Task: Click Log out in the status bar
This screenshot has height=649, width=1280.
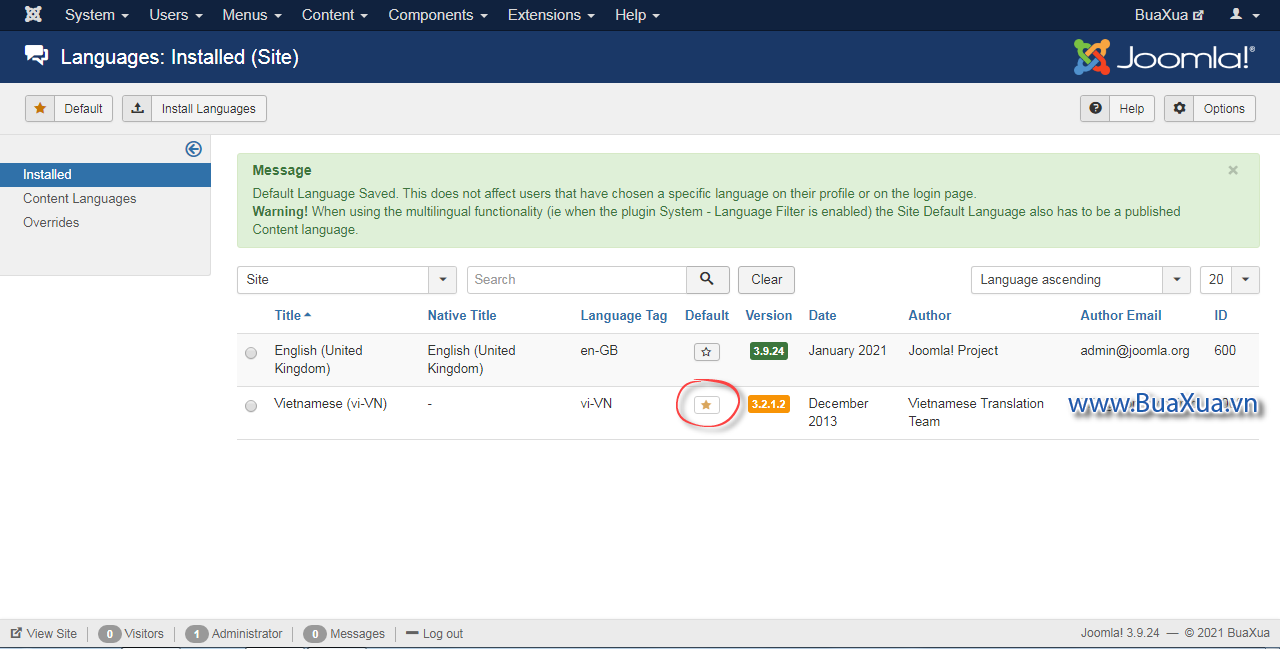Action: coord(435,634)
